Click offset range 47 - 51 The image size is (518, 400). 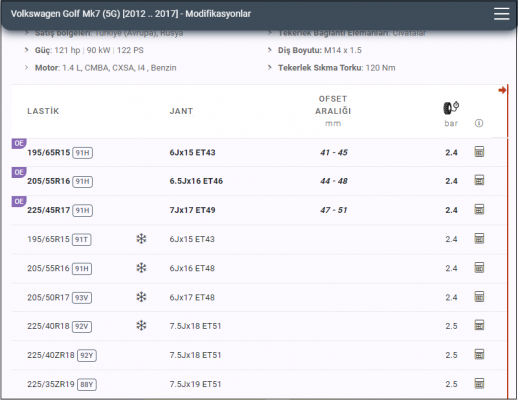[x=334, y=210]
